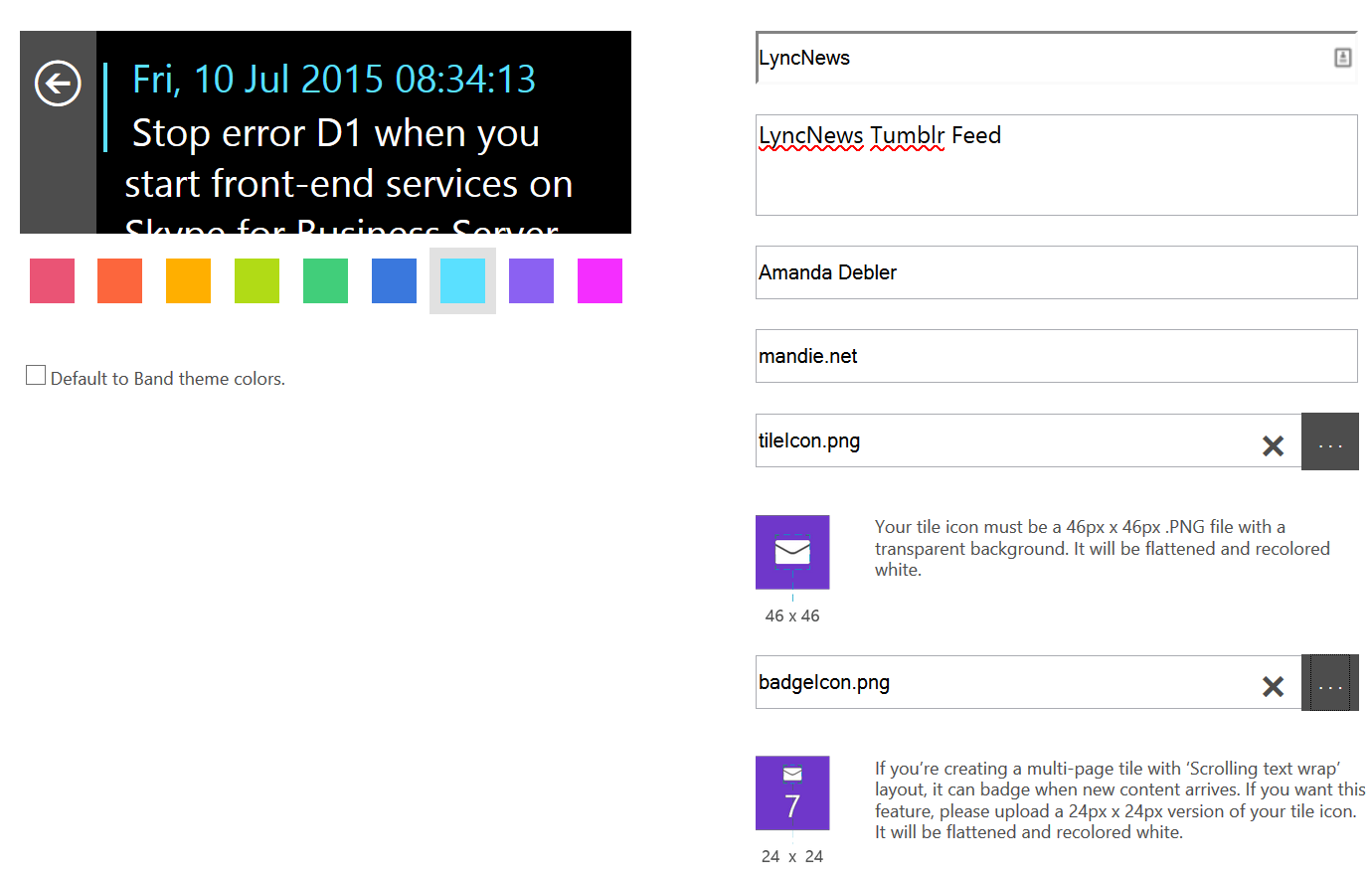Clear the badgeIcon.png file selection
Viewport: 1372px width, 874px height.
(x=1273, y=687)
